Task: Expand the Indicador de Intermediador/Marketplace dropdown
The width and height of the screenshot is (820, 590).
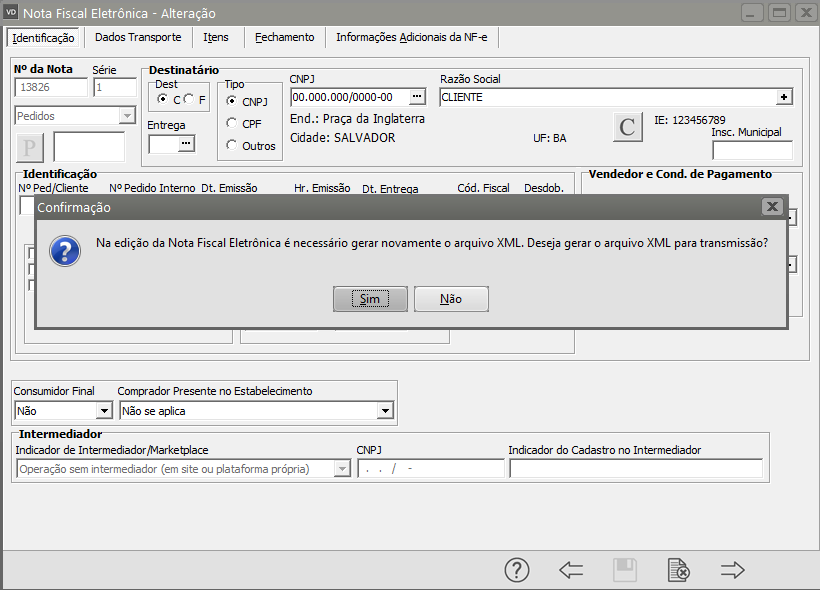Action: pos(342,469)
